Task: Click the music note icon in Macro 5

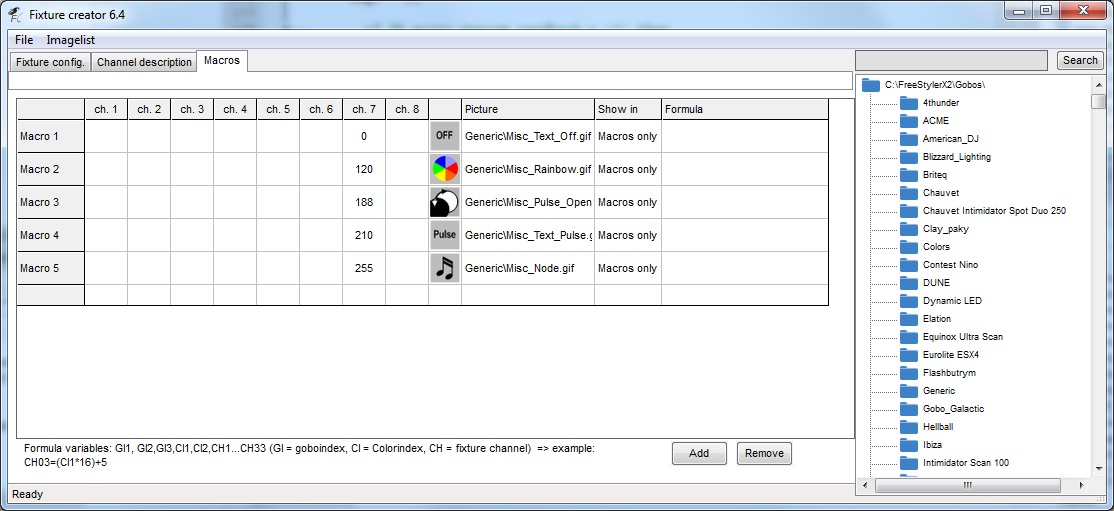Action: 445,268
